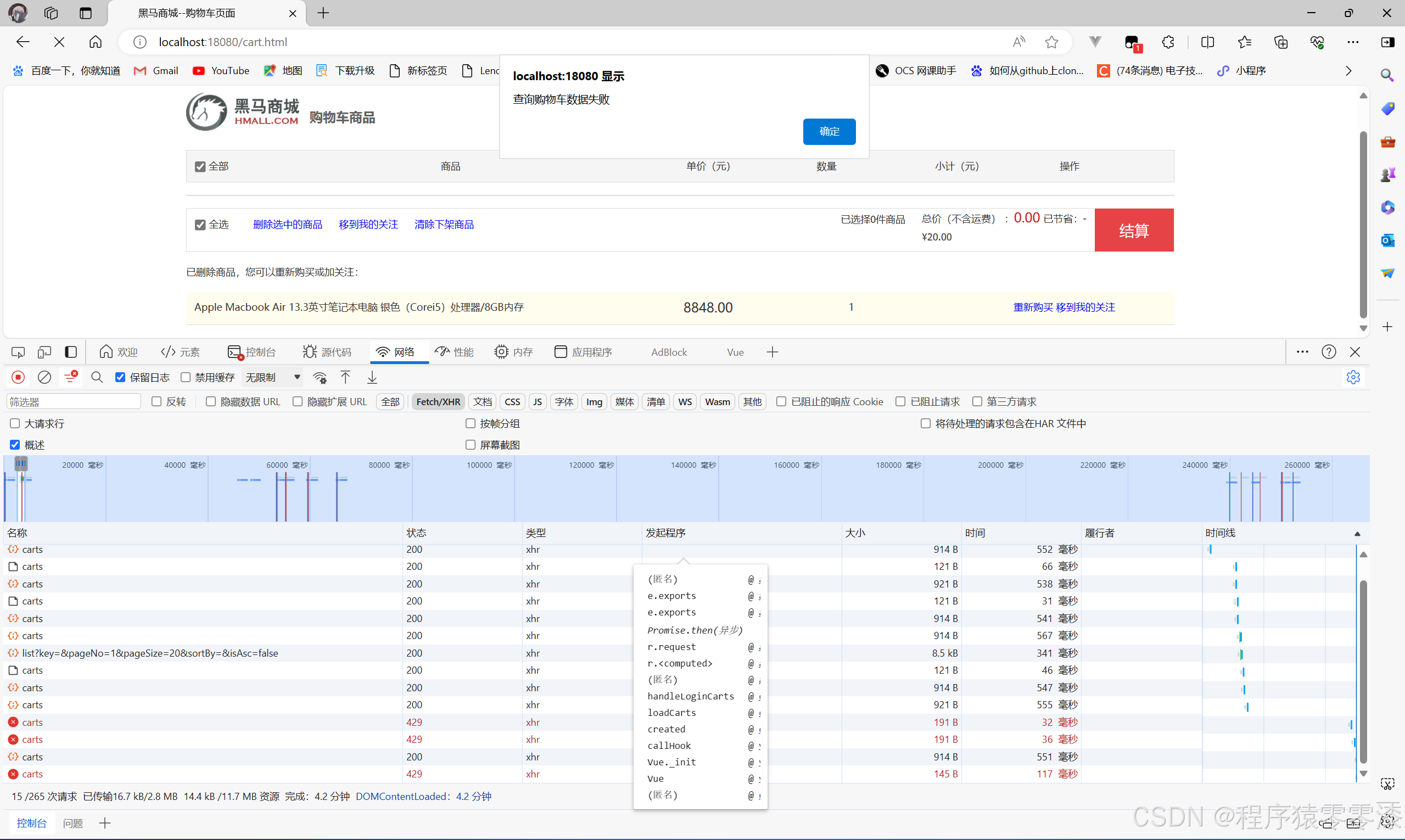The width and height of the screenshot is (1405, 840).
Task: Enable 隐藏数据 URL checkbox
Action: point(211,401)
